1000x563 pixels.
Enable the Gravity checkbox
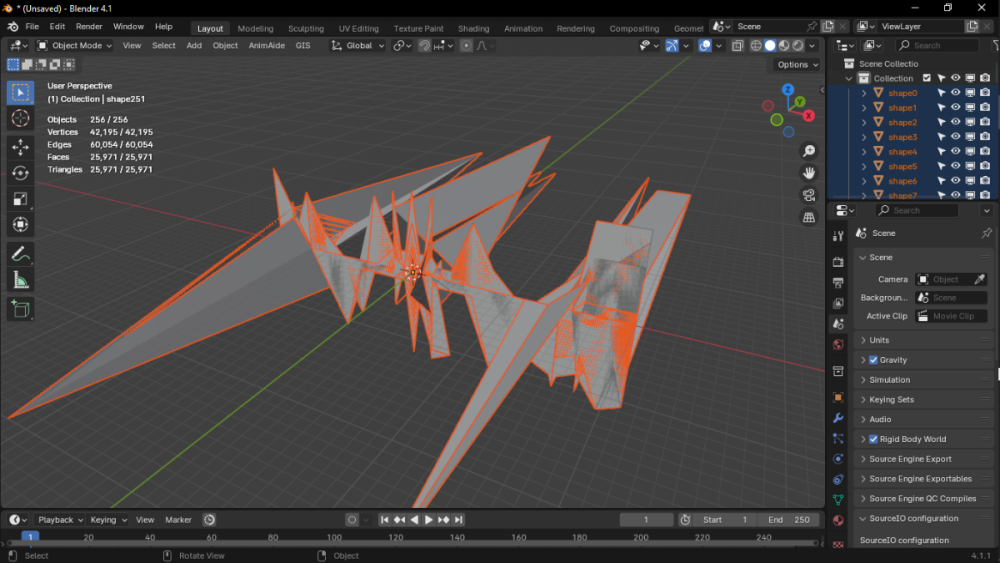pos(873,360)
